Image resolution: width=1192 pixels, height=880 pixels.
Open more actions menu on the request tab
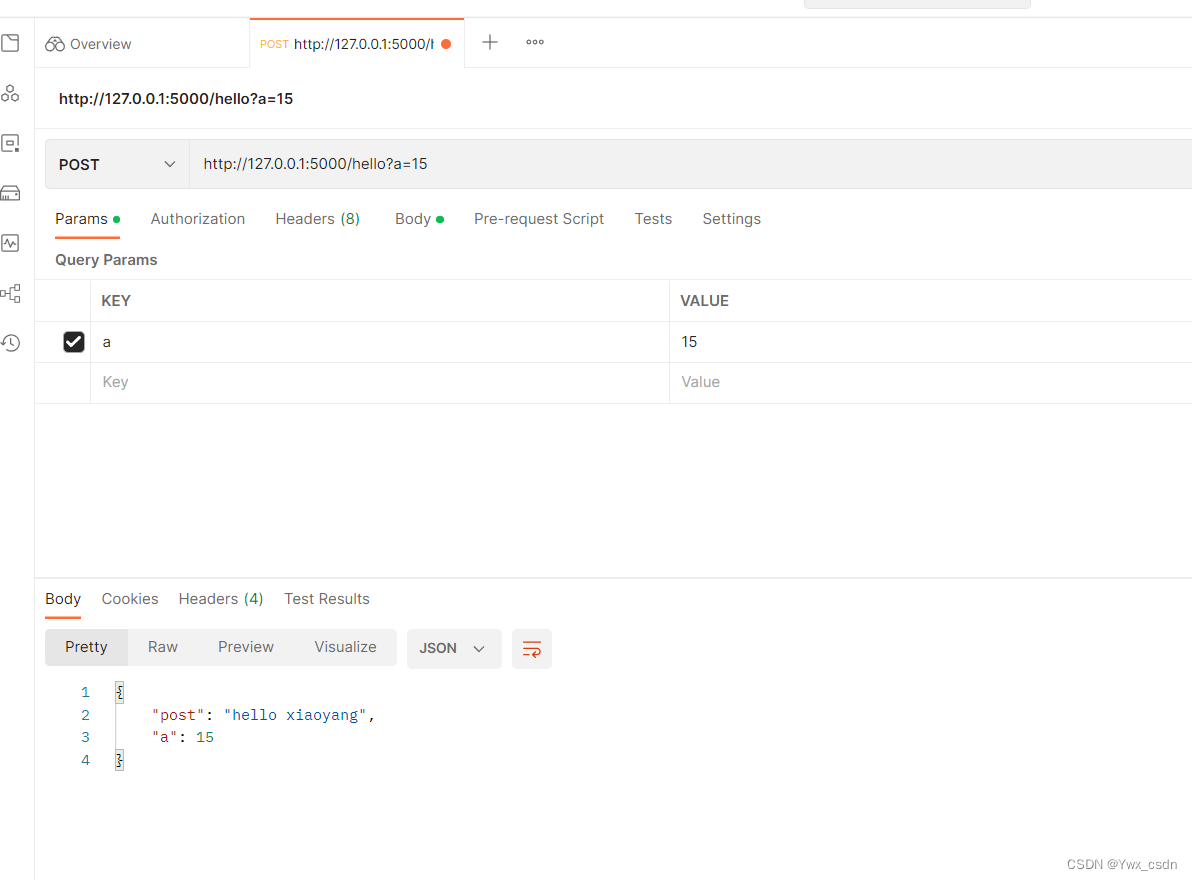tap(534, 42)
